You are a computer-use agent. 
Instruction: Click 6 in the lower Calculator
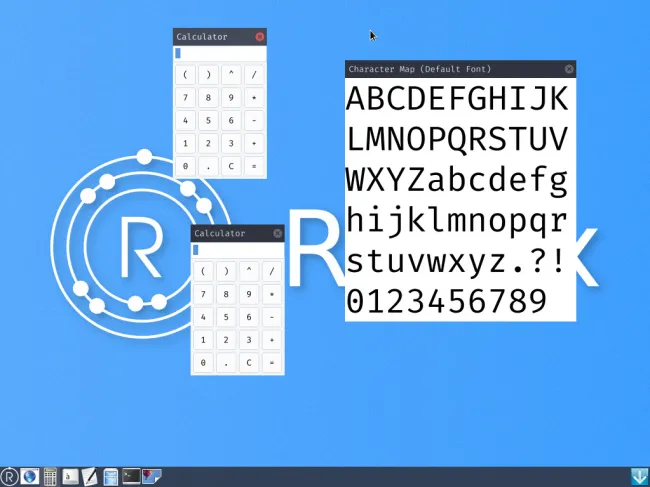tap(249, 317)
